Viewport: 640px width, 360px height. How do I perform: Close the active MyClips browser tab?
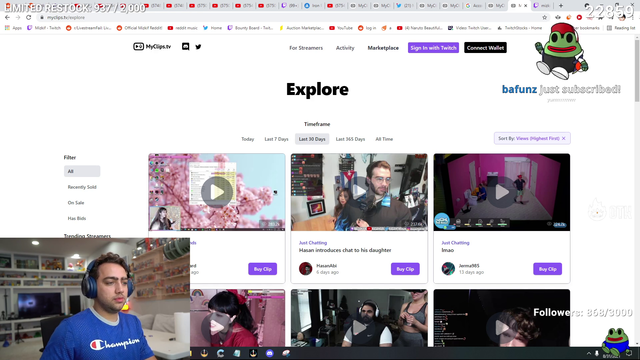point(525,6)
